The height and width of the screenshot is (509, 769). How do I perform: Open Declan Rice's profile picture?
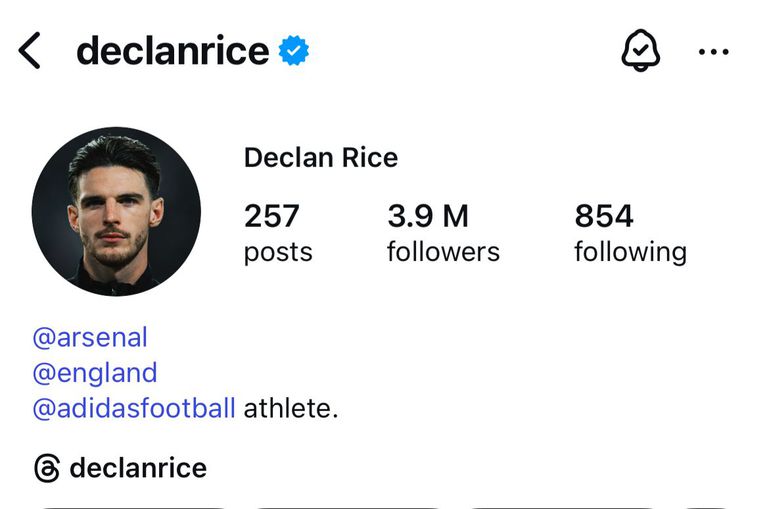click(116, 211)
